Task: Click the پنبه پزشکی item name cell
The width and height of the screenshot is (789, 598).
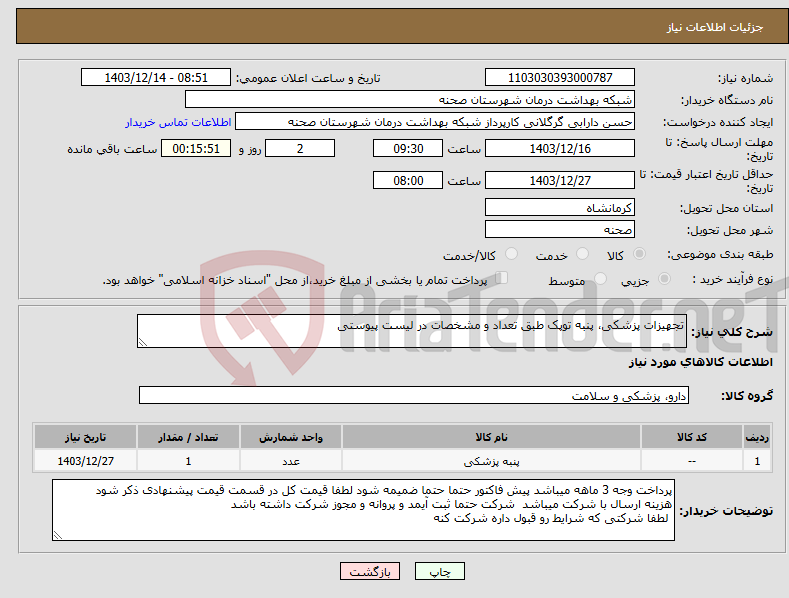Action: pyautogui.click(x=491, y=461)
